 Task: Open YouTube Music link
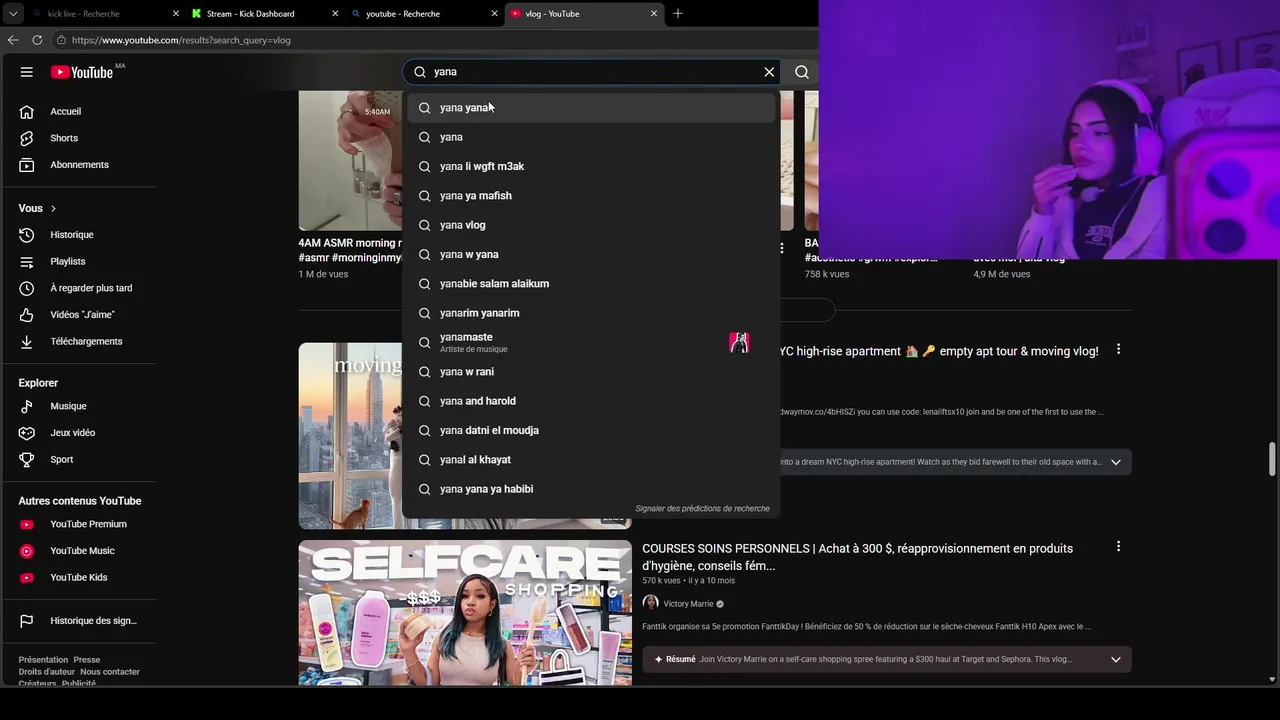[80, 551]
